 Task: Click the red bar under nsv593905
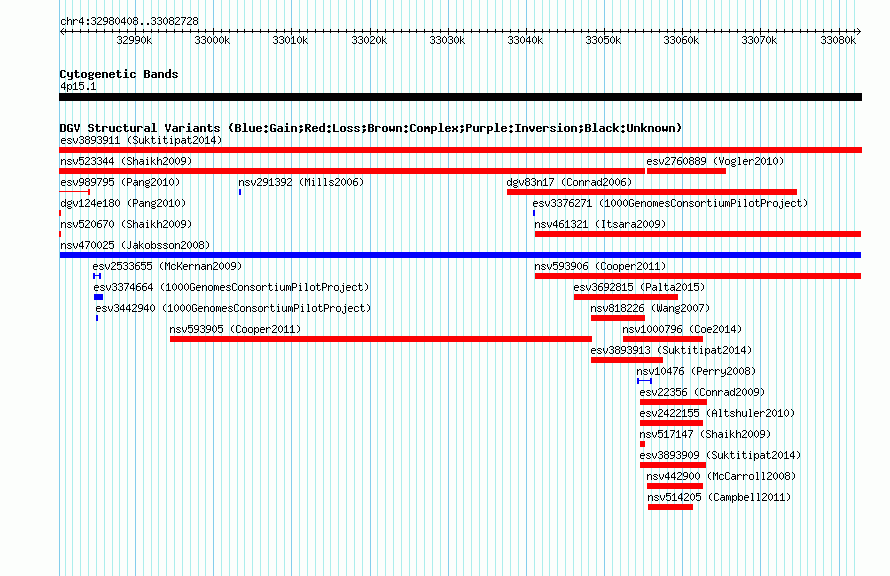(381, 339)
